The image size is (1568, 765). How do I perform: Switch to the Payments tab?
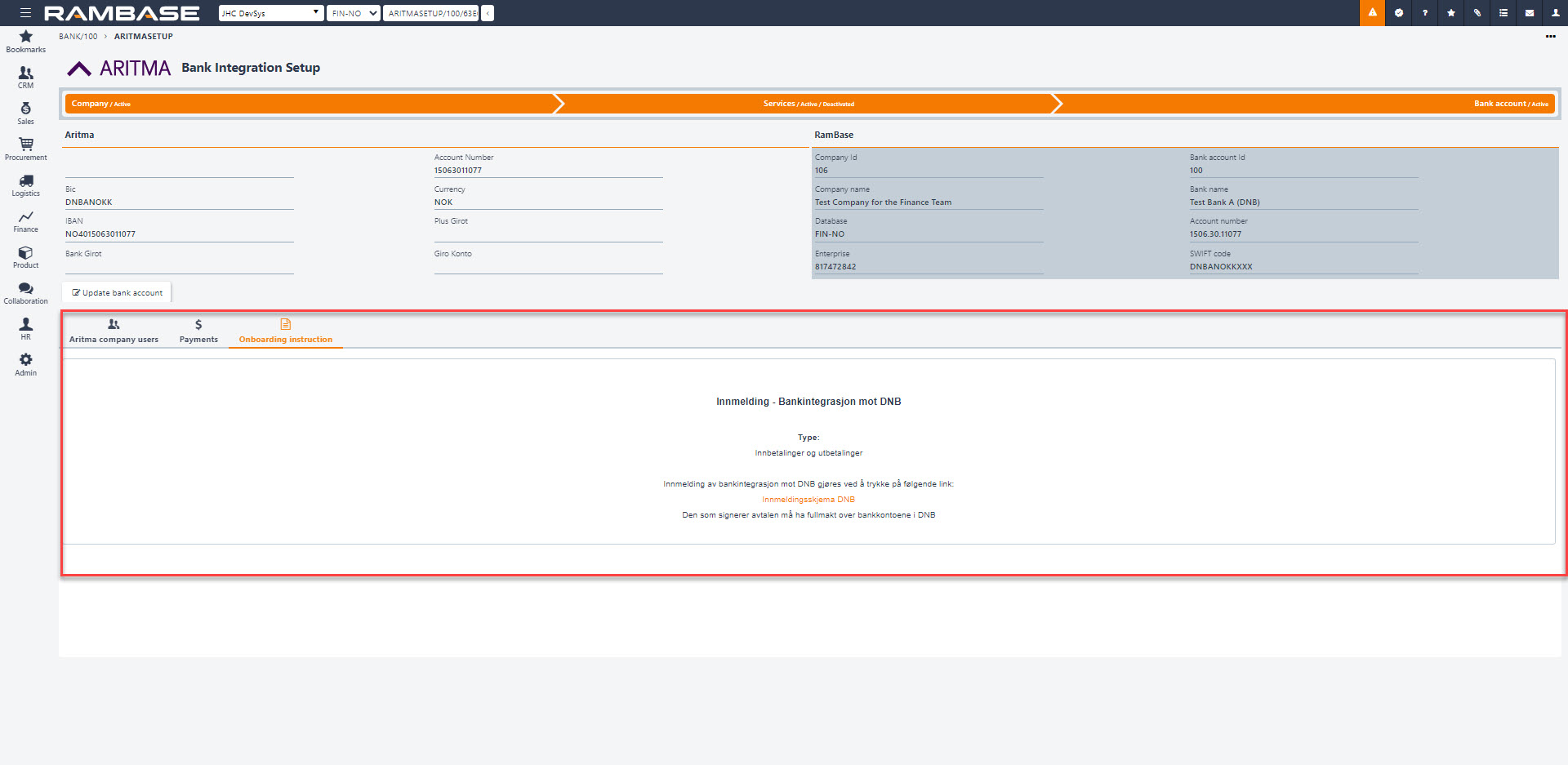point(198,331)
